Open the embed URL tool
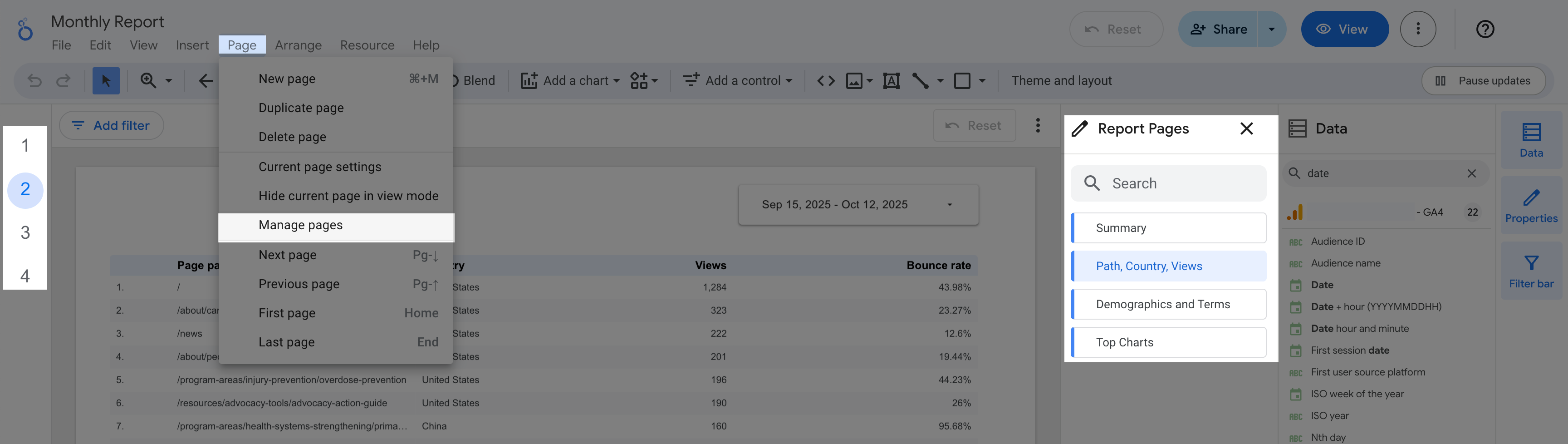Viewport: 1568px width, 444px height. [827, 80]
